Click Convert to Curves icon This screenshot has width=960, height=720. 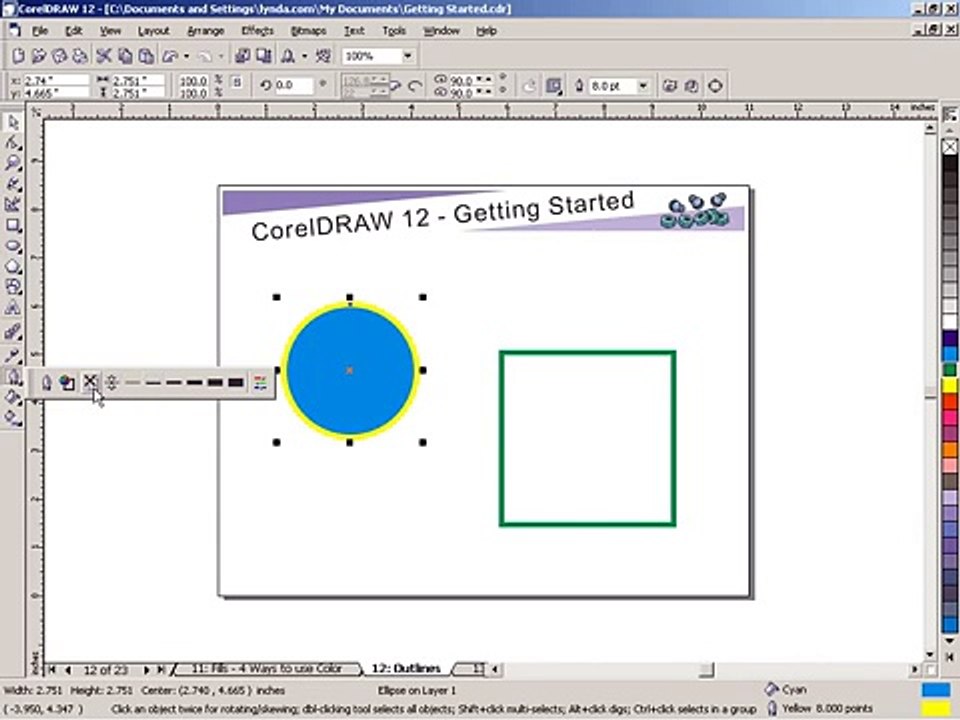pos(715,86)
